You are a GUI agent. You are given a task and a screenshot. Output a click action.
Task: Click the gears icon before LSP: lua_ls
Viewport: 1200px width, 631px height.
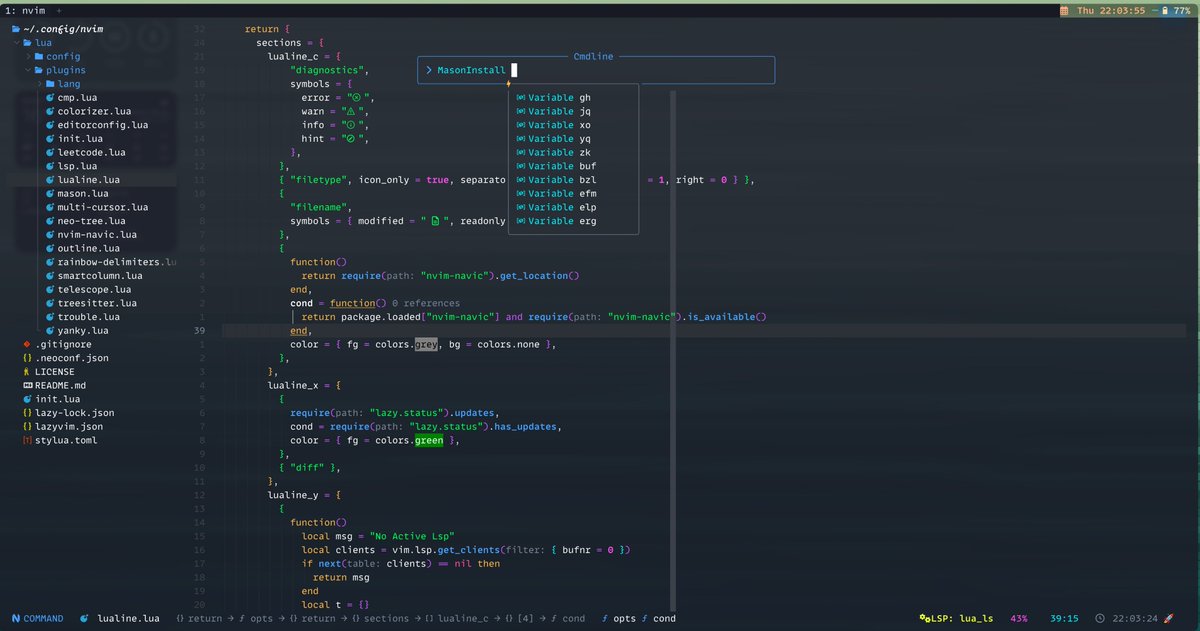(925, 618)
